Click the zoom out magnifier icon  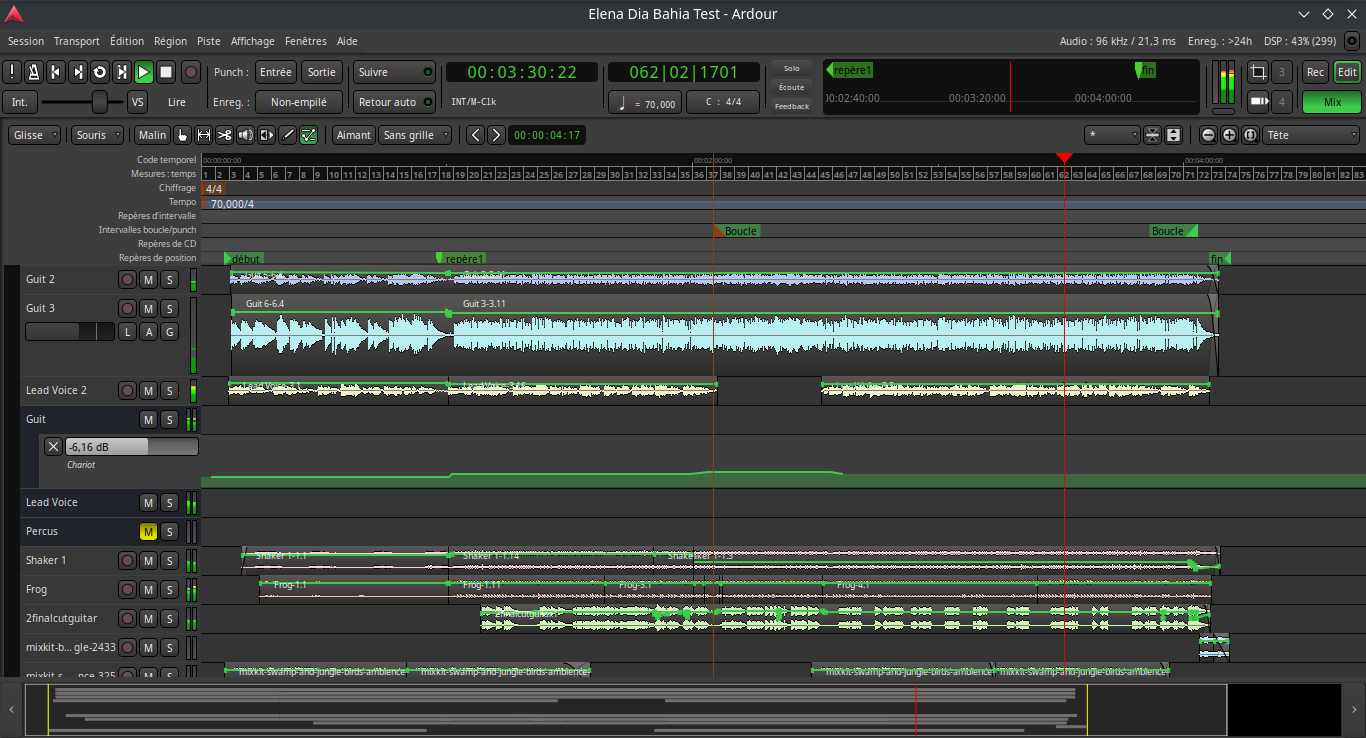[1208, 135]
